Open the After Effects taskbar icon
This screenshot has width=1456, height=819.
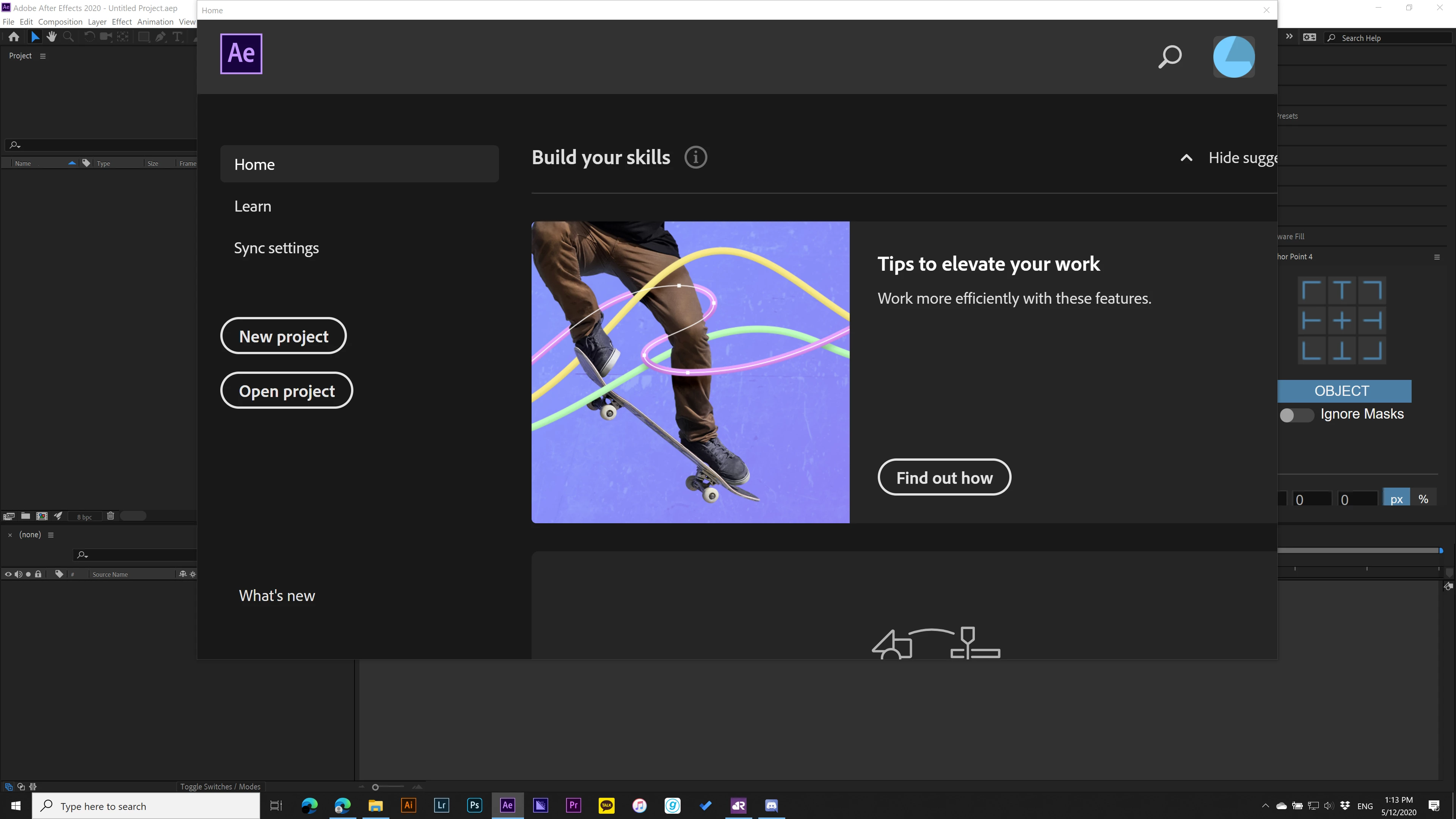tap(507, 805)
